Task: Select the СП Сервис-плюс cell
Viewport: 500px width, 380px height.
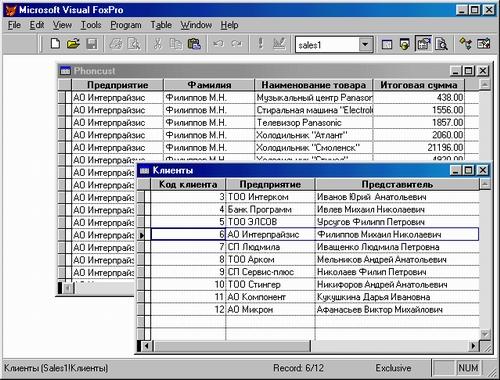Action: click(270, 272)
